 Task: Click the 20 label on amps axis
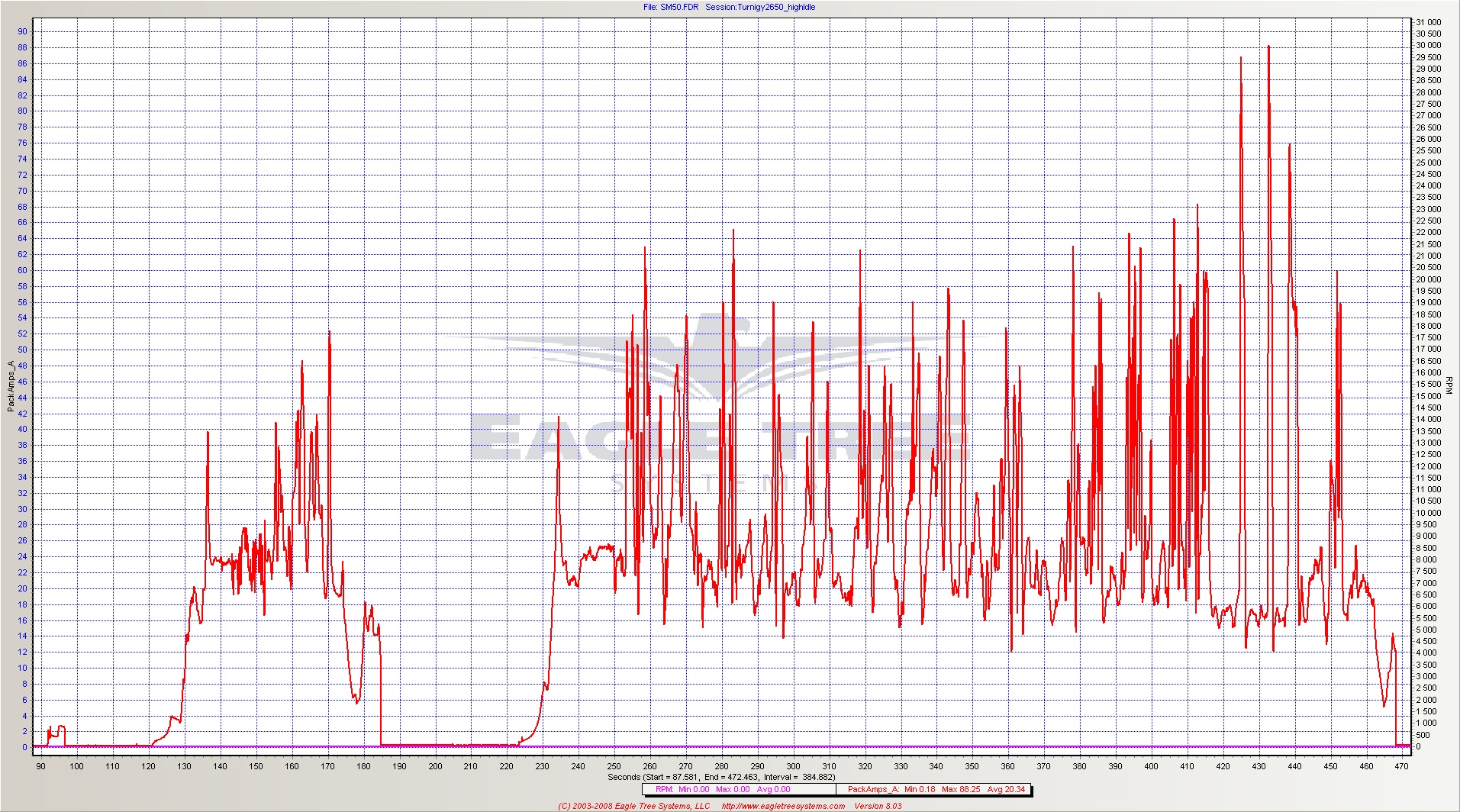[22, 588]
